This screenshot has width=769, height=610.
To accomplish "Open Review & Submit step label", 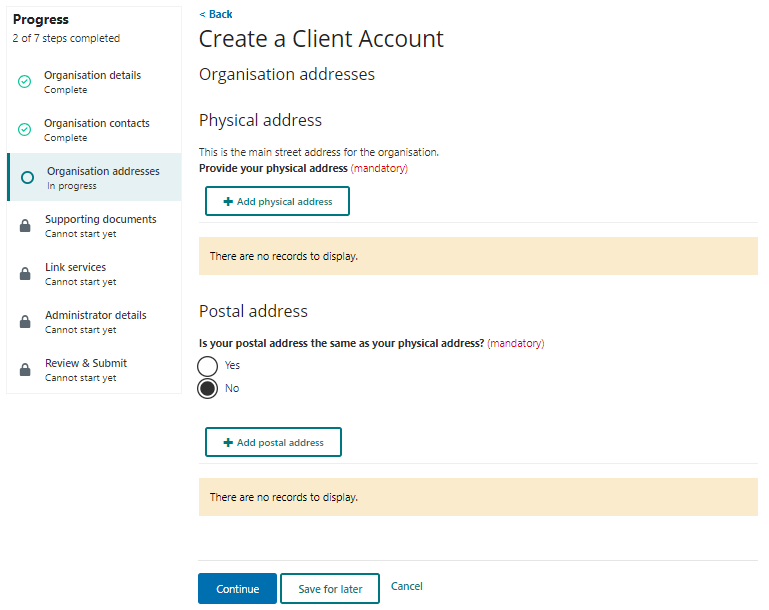I will point(86,363).
